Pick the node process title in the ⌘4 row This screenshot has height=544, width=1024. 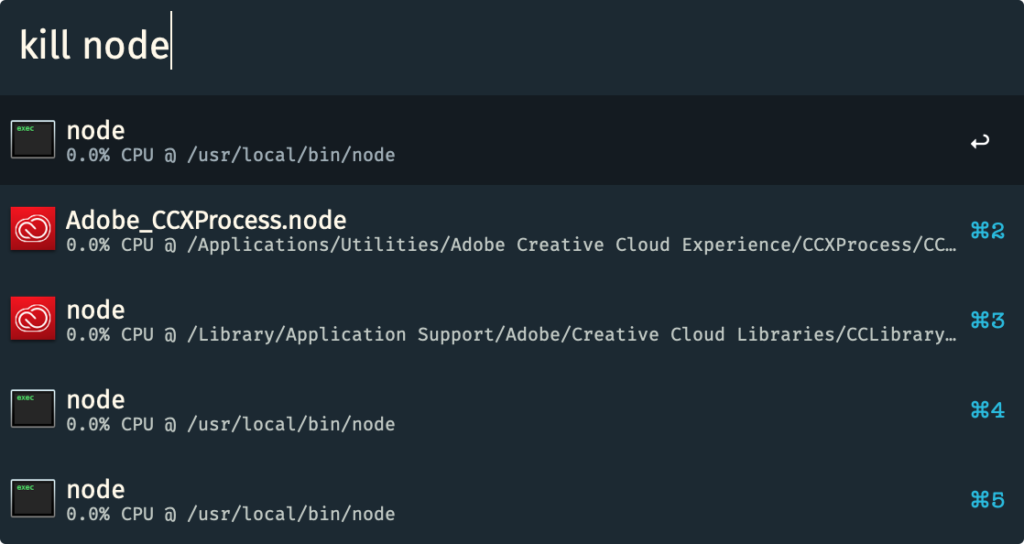tap(95, 400)
